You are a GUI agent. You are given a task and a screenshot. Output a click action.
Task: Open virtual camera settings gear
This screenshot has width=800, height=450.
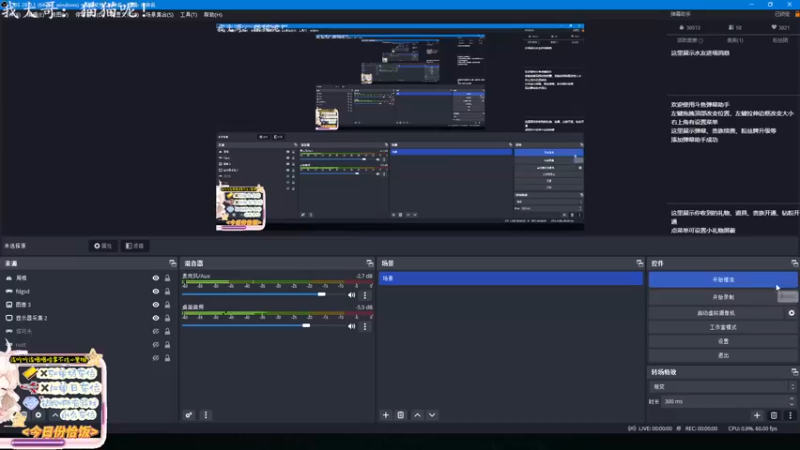(x=791, y=313)
